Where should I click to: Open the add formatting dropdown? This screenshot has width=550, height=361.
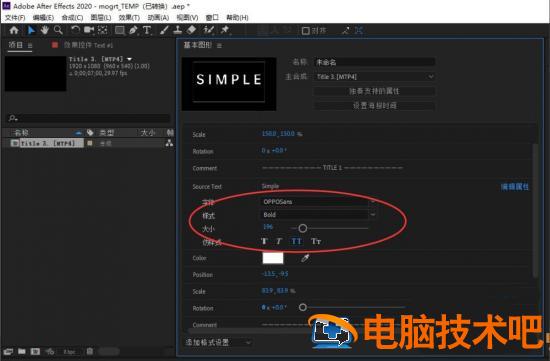pyautogui.click(x=218, y=342)
